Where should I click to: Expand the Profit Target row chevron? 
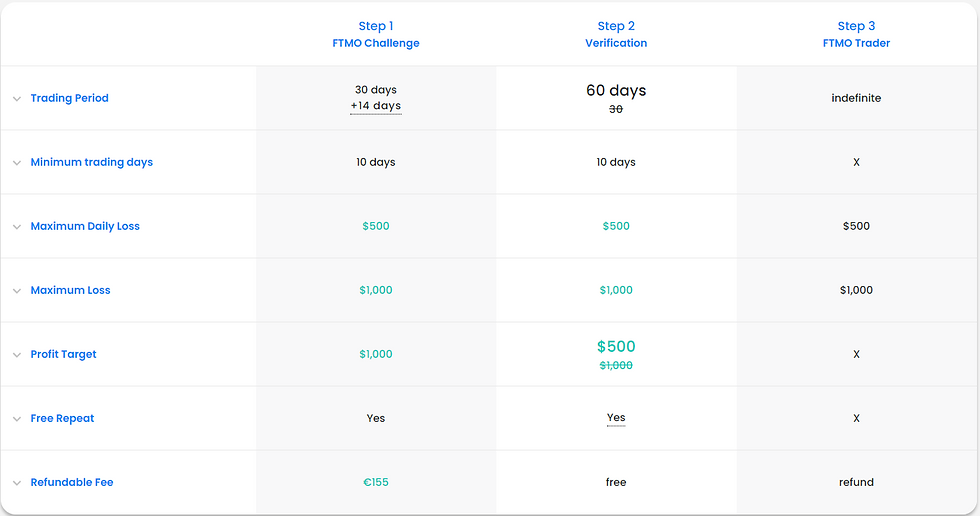click(x=17, y=355)
